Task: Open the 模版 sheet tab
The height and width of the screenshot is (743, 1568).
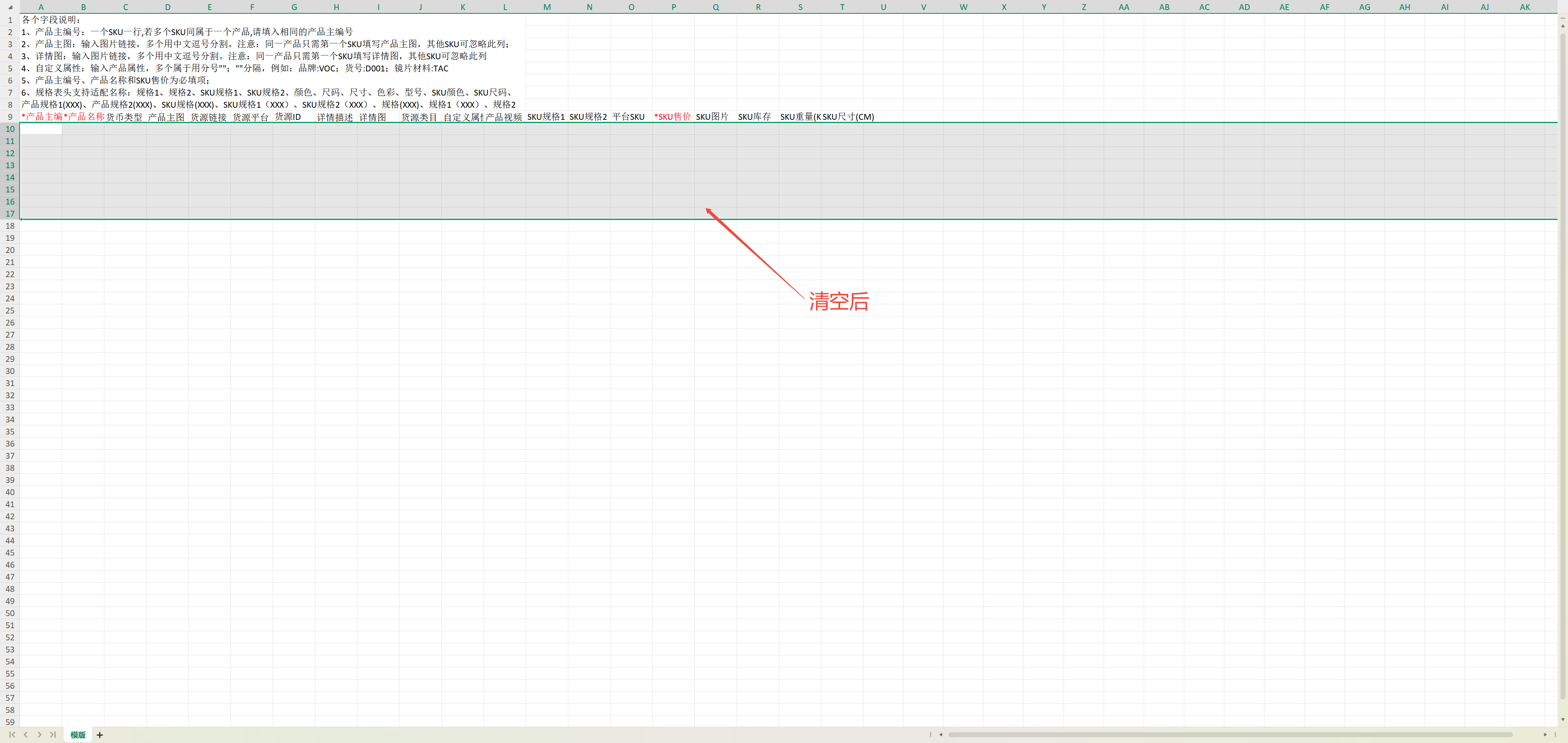Action: 78,735
